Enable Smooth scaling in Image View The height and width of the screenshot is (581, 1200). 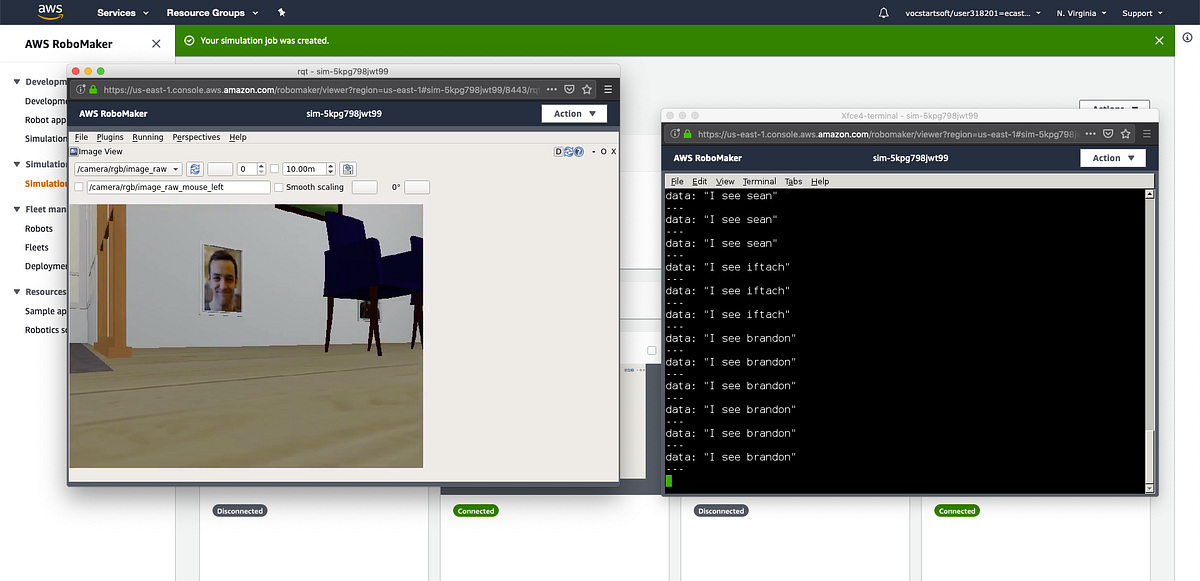279,187
